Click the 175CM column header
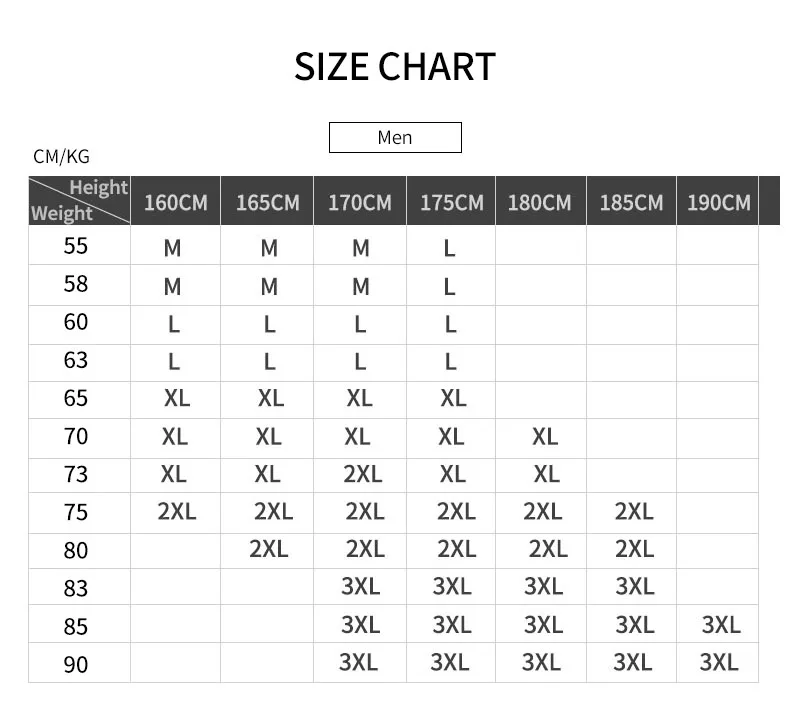The width and height of the screenshot is (790, 704). pyautogui.click(x=451, y=201)
